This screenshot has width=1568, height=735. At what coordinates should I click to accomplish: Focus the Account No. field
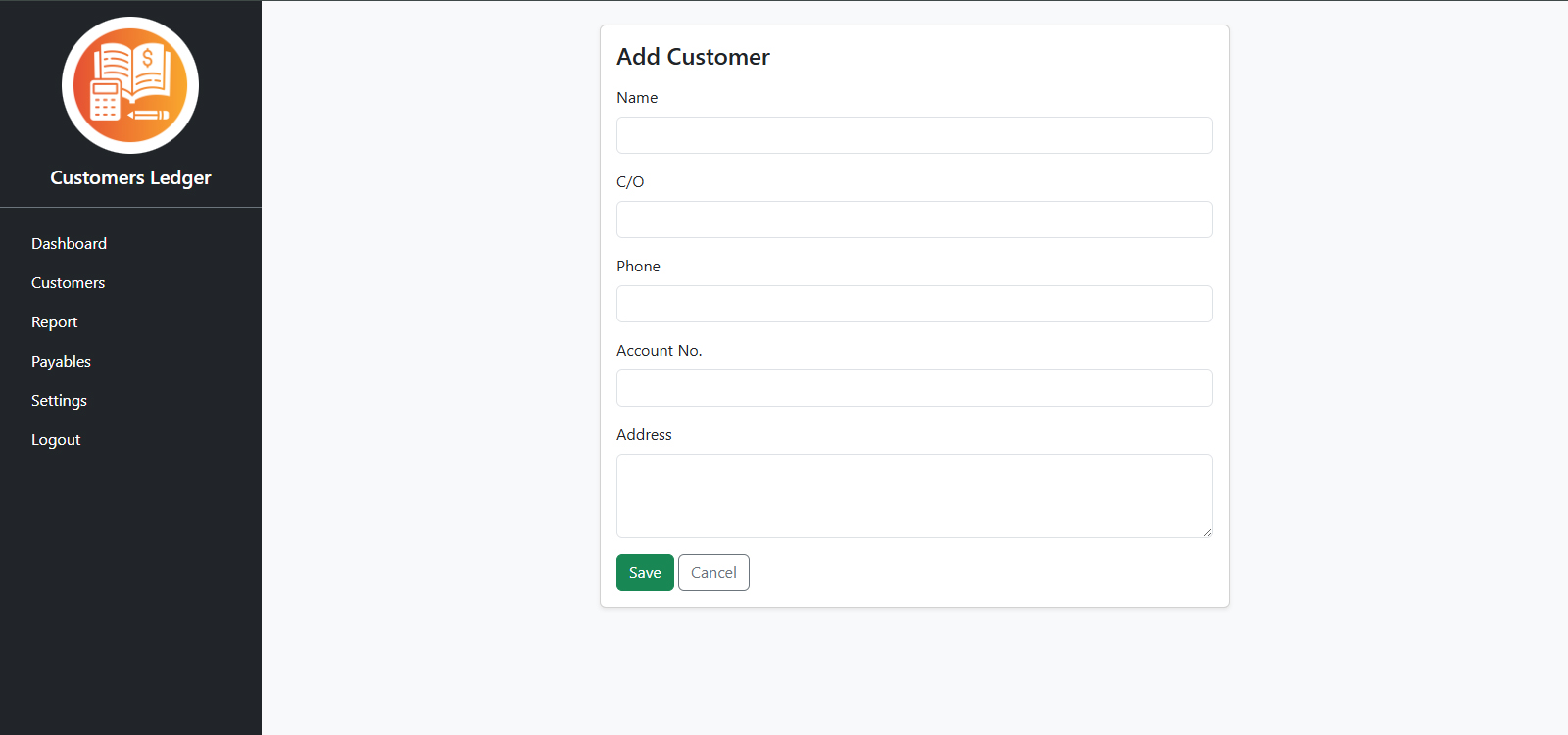[x=914, y=388]
